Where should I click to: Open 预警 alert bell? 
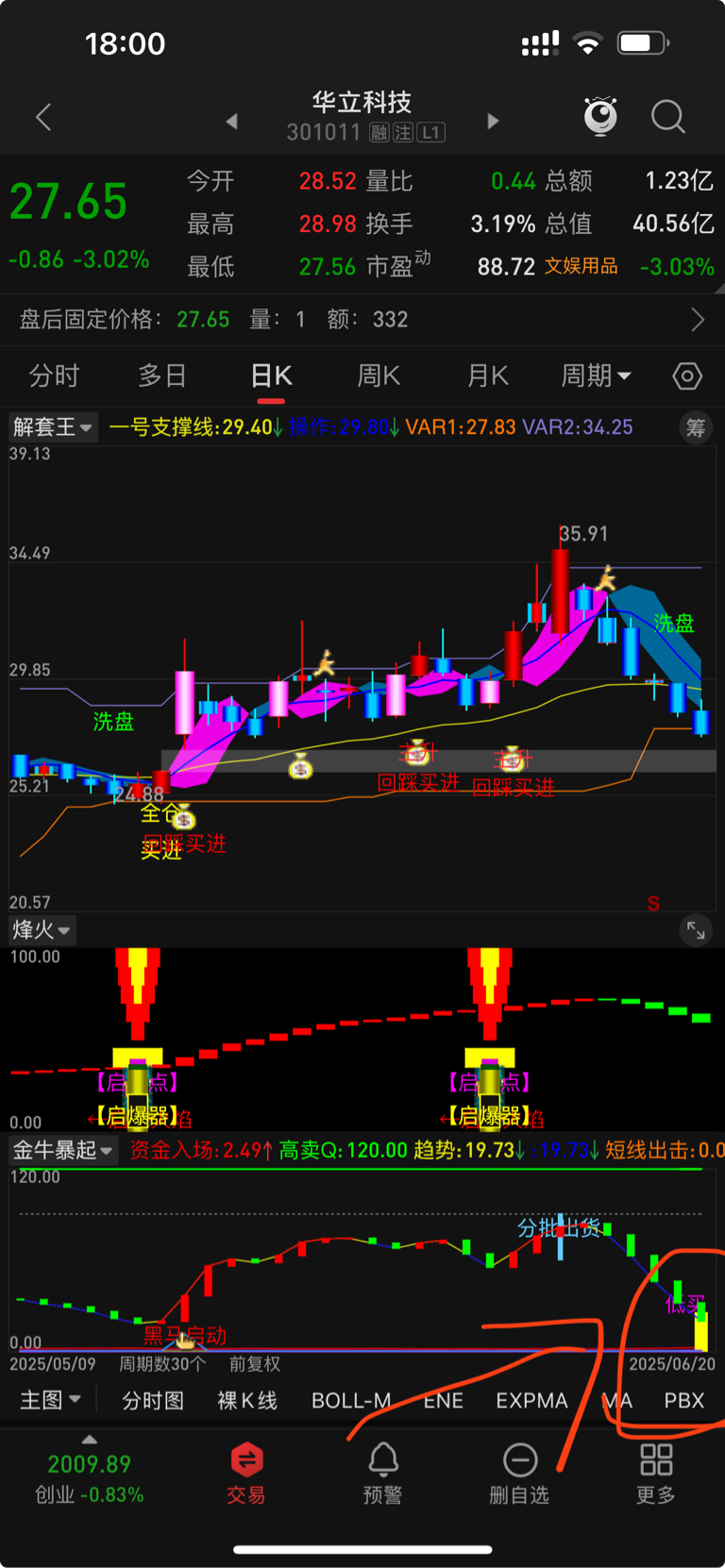point(382,1473)
